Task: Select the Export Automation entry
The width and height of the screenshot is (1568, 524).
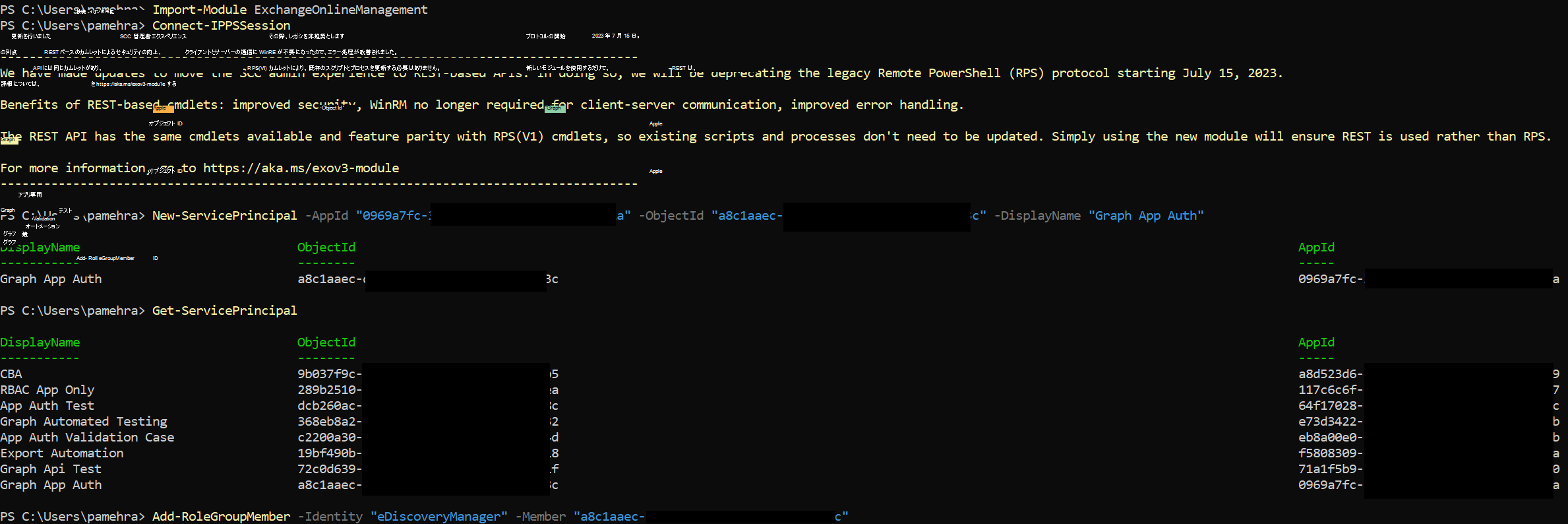Action: (x=62, y=453)
